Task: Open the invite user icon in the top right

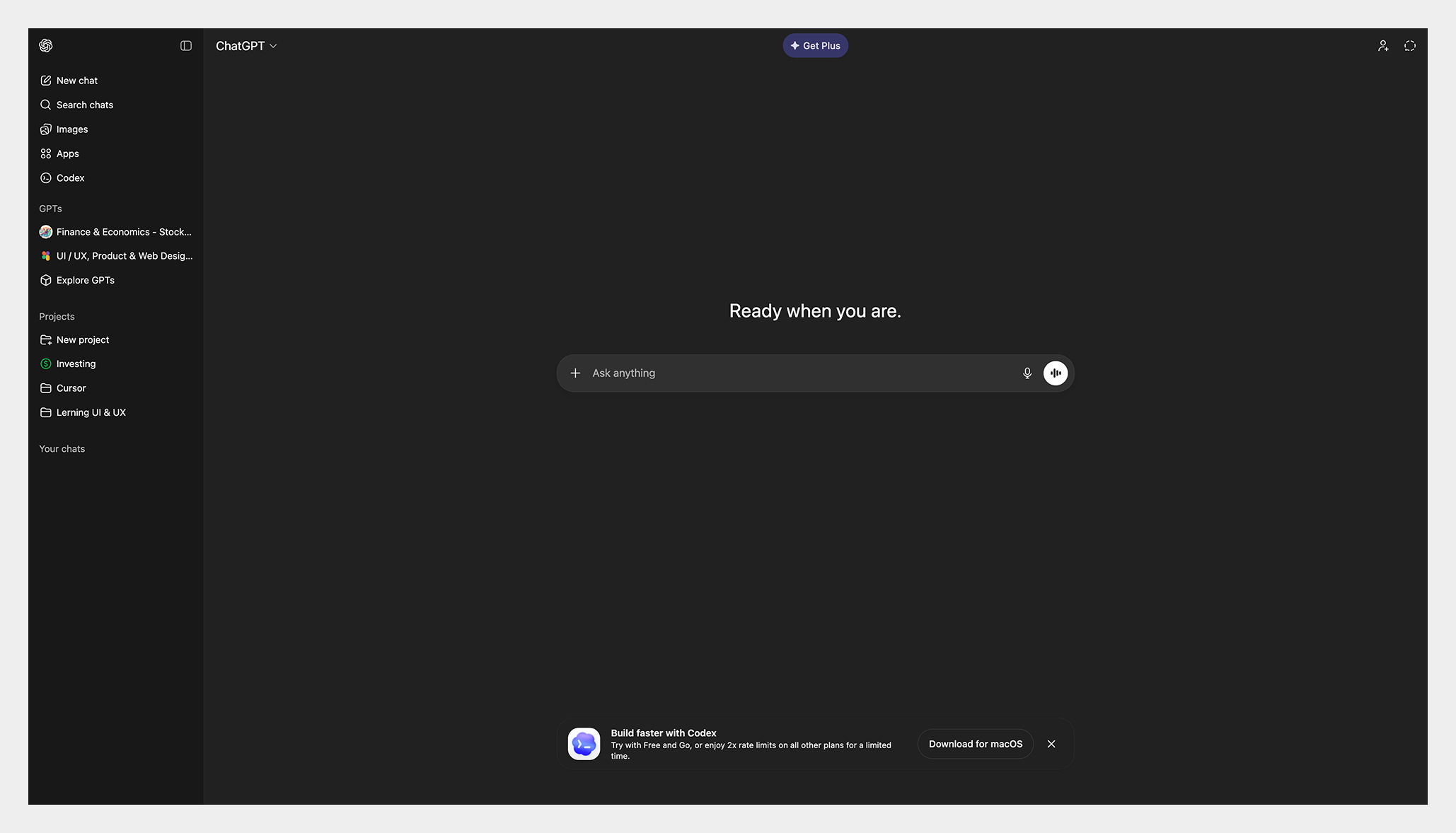Action: point(1383,45)
